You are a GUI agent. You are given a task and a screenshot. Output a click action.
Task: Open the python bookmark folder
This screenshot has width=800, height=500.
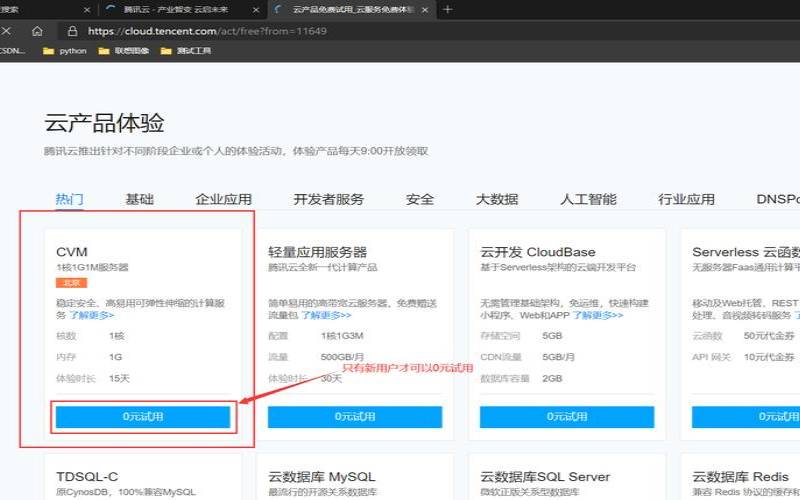pyautogui.click(x=66, y=50)
